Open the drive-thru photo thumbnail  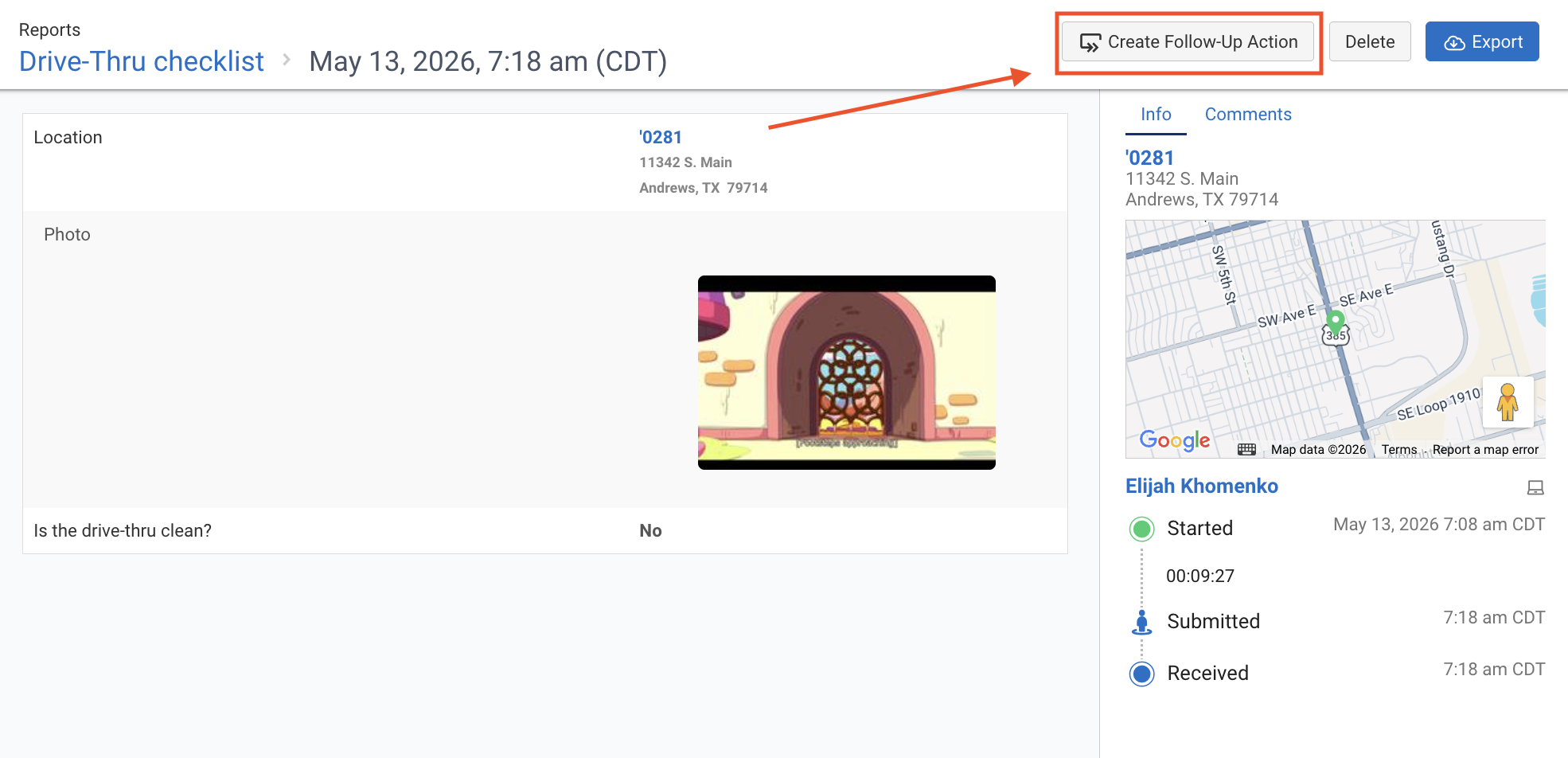[847, 373]
